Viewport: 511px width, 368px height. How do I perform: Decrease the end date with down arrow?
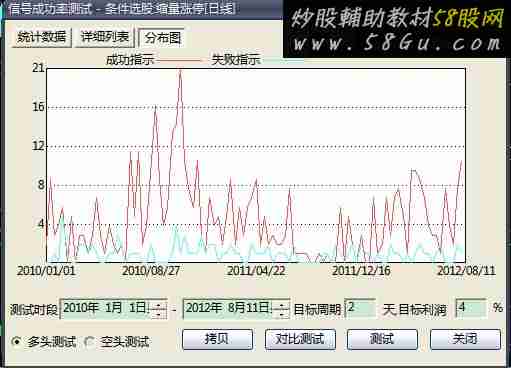pyautogui.click(x=282, y=314)
